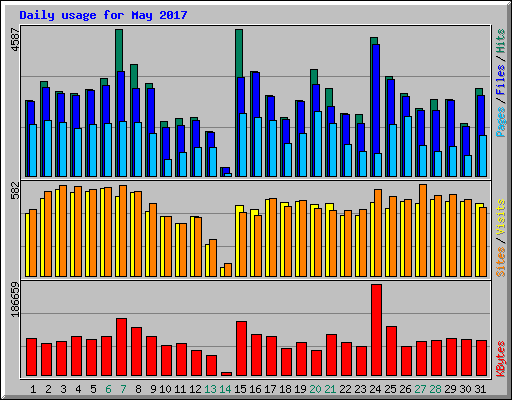Click the green Hits bar for day 15
The height and width of the screenshot is (400, 512).
click(239, 53)
